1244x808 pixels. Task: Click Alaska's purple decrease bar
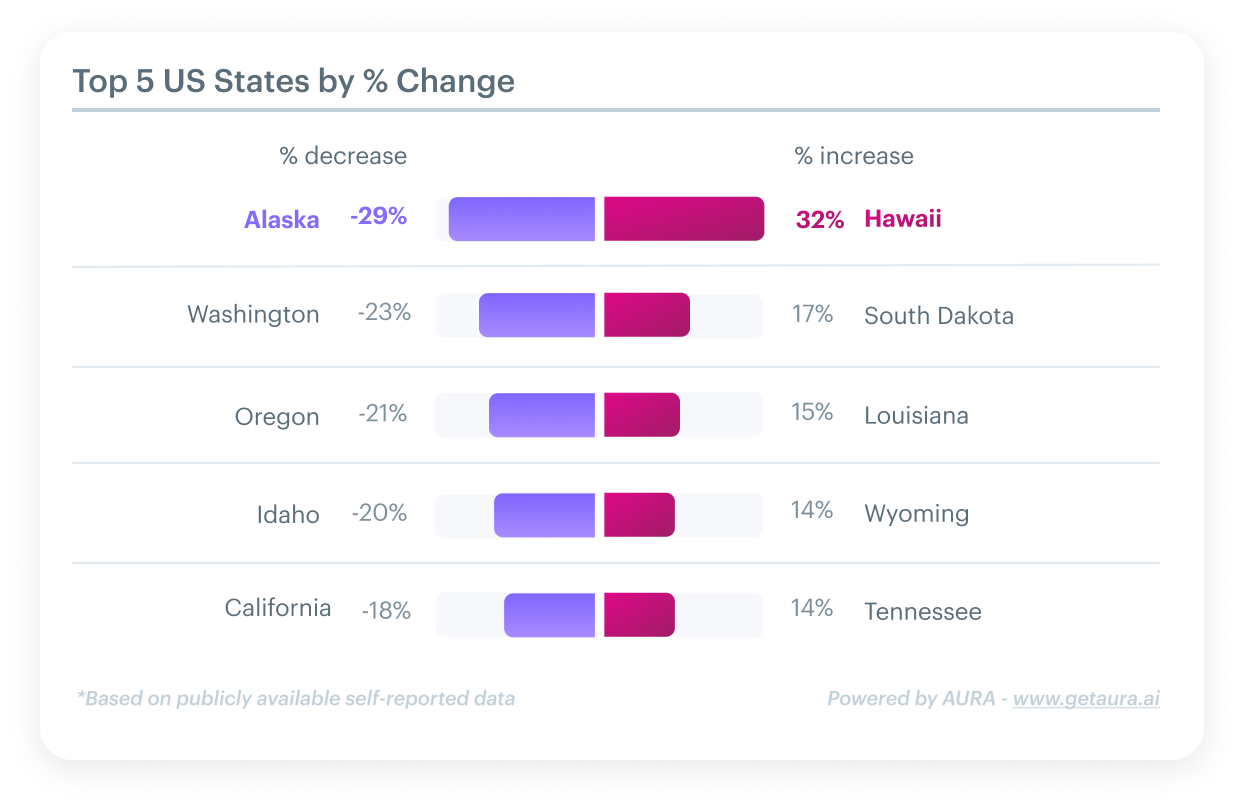coord(522,219)
